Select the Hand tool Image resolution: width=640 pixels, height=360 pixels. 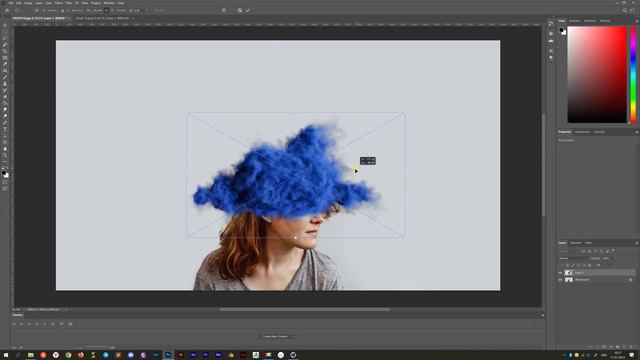(x=5, y=149)
